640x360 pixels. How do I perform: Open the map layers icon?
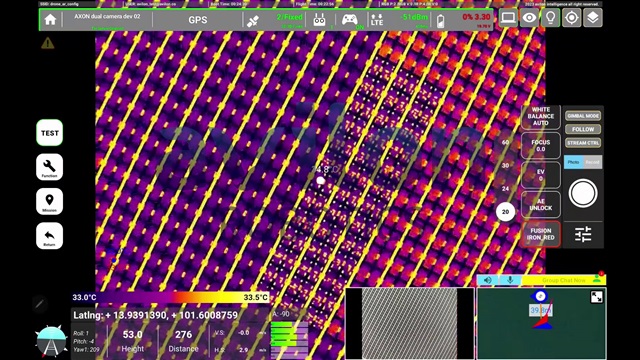593,18
